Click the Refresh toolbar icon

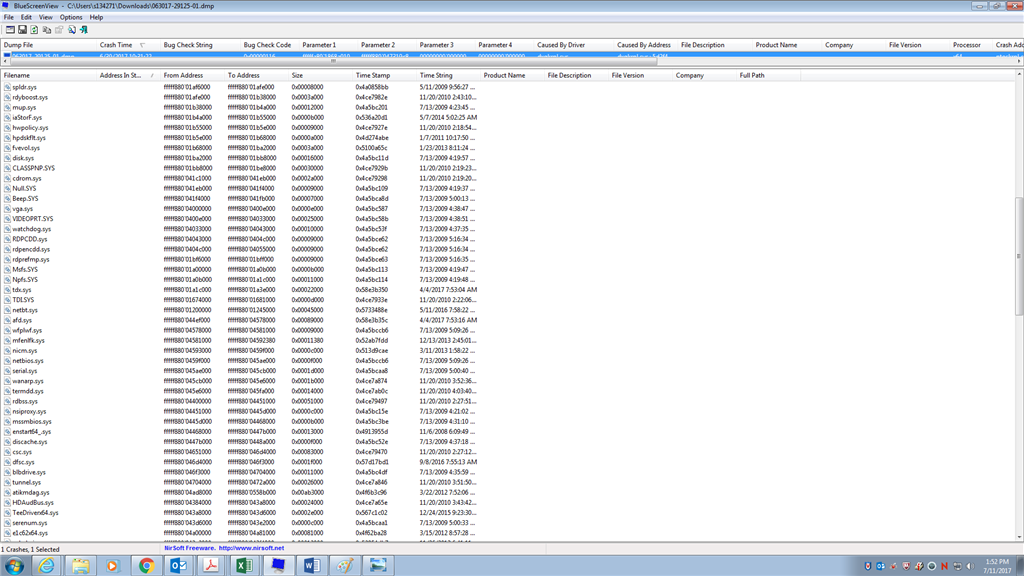click(x=34, y=29)
